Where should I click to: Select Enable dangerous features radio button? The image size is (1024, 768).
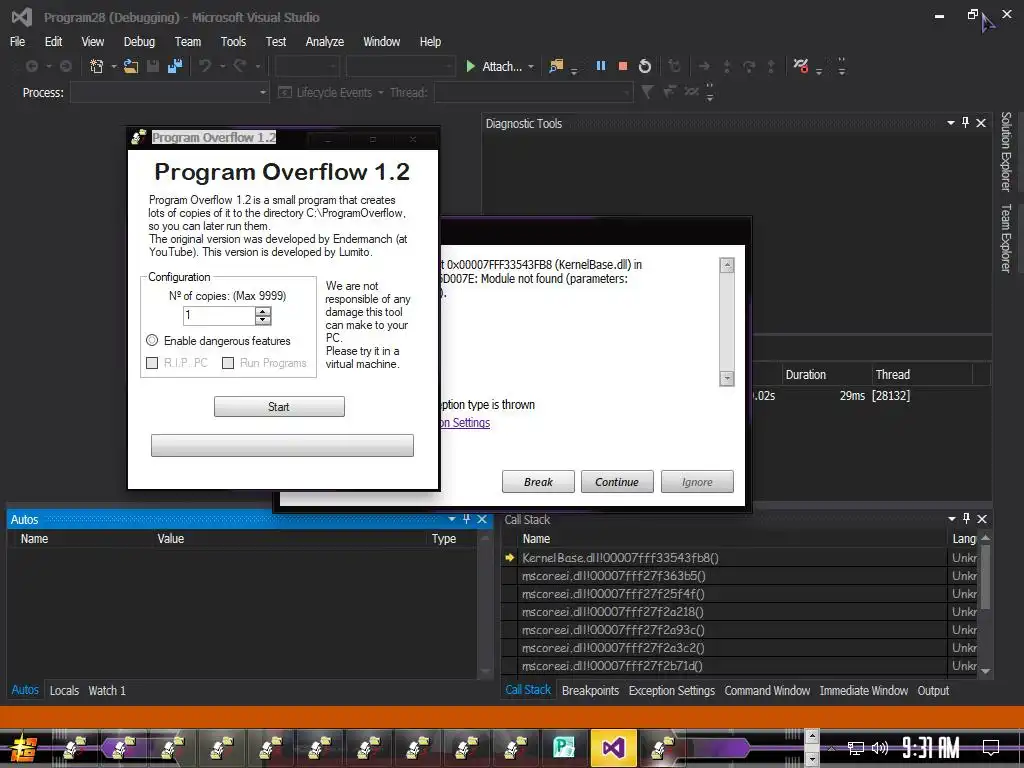coord(152,340)
